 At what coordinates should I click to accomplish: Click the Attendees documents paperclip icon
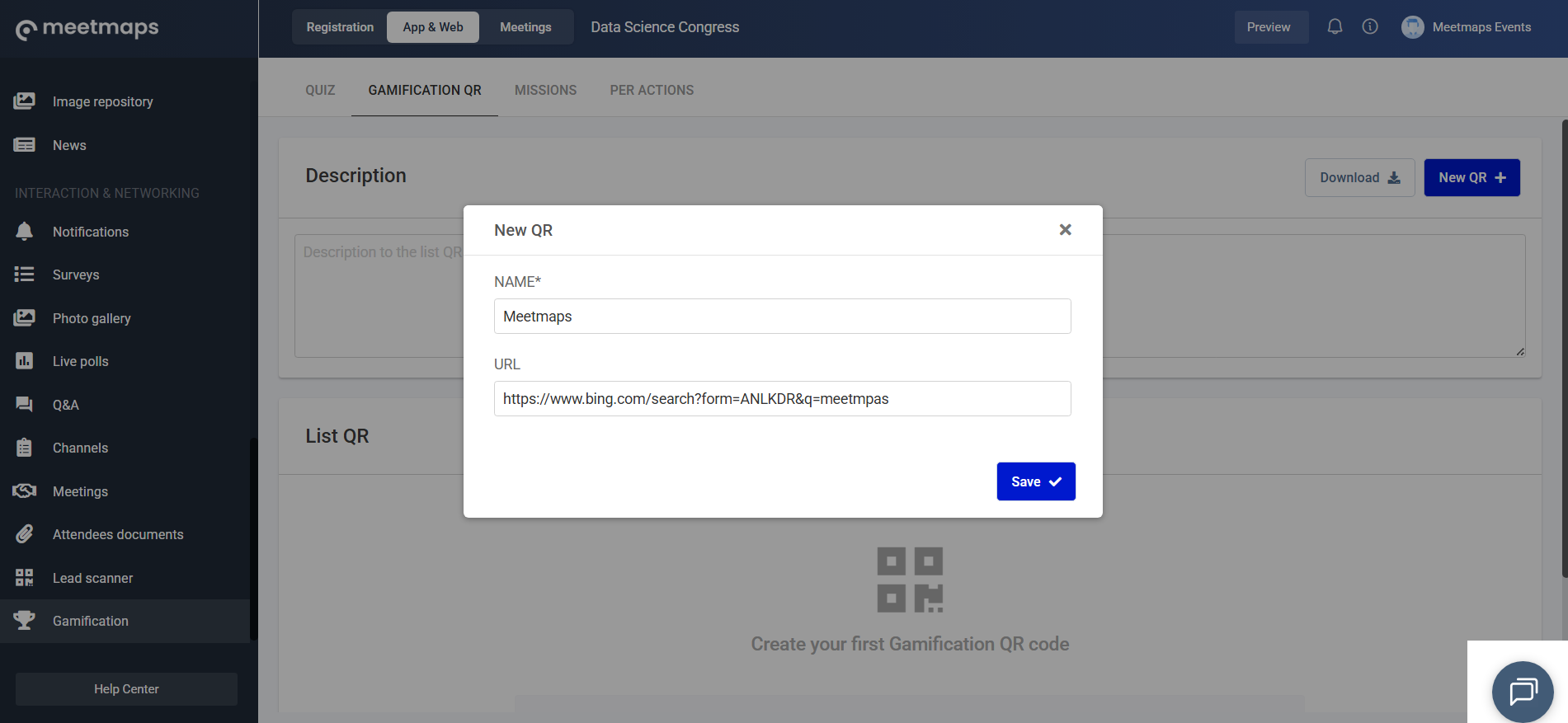click(25, 534)
